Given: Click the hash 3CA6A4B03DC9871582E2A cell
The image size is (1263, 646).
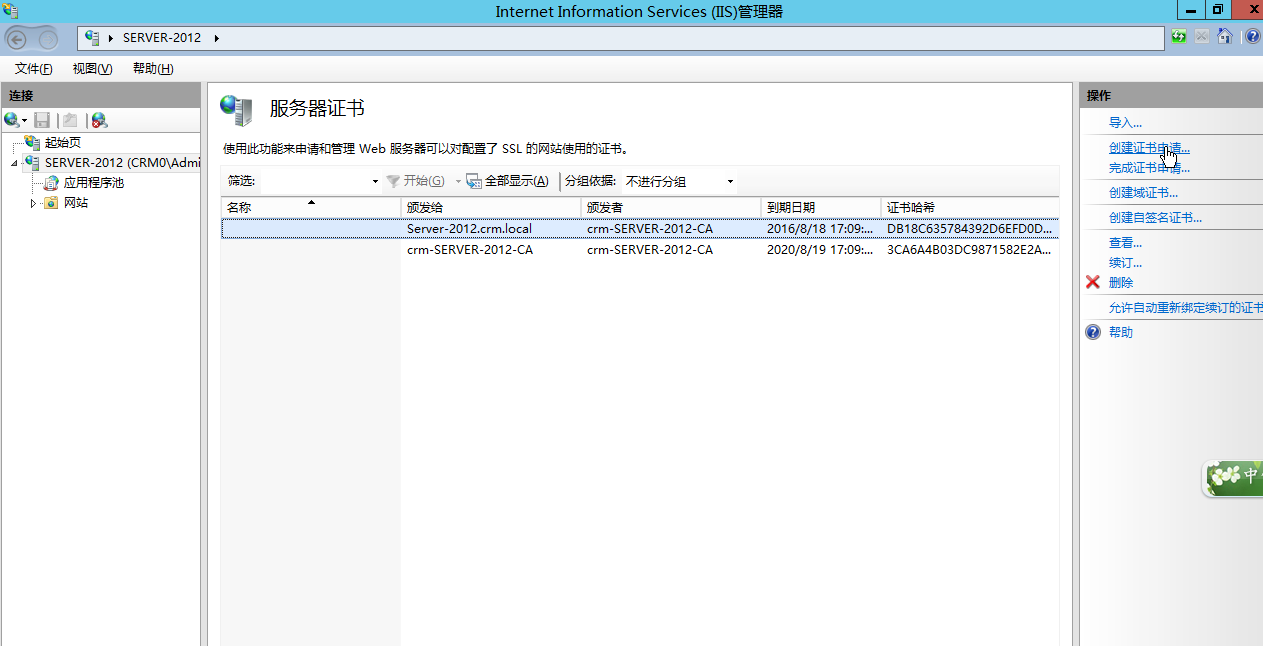Looking at the screenshot, I should pos(969,250).
